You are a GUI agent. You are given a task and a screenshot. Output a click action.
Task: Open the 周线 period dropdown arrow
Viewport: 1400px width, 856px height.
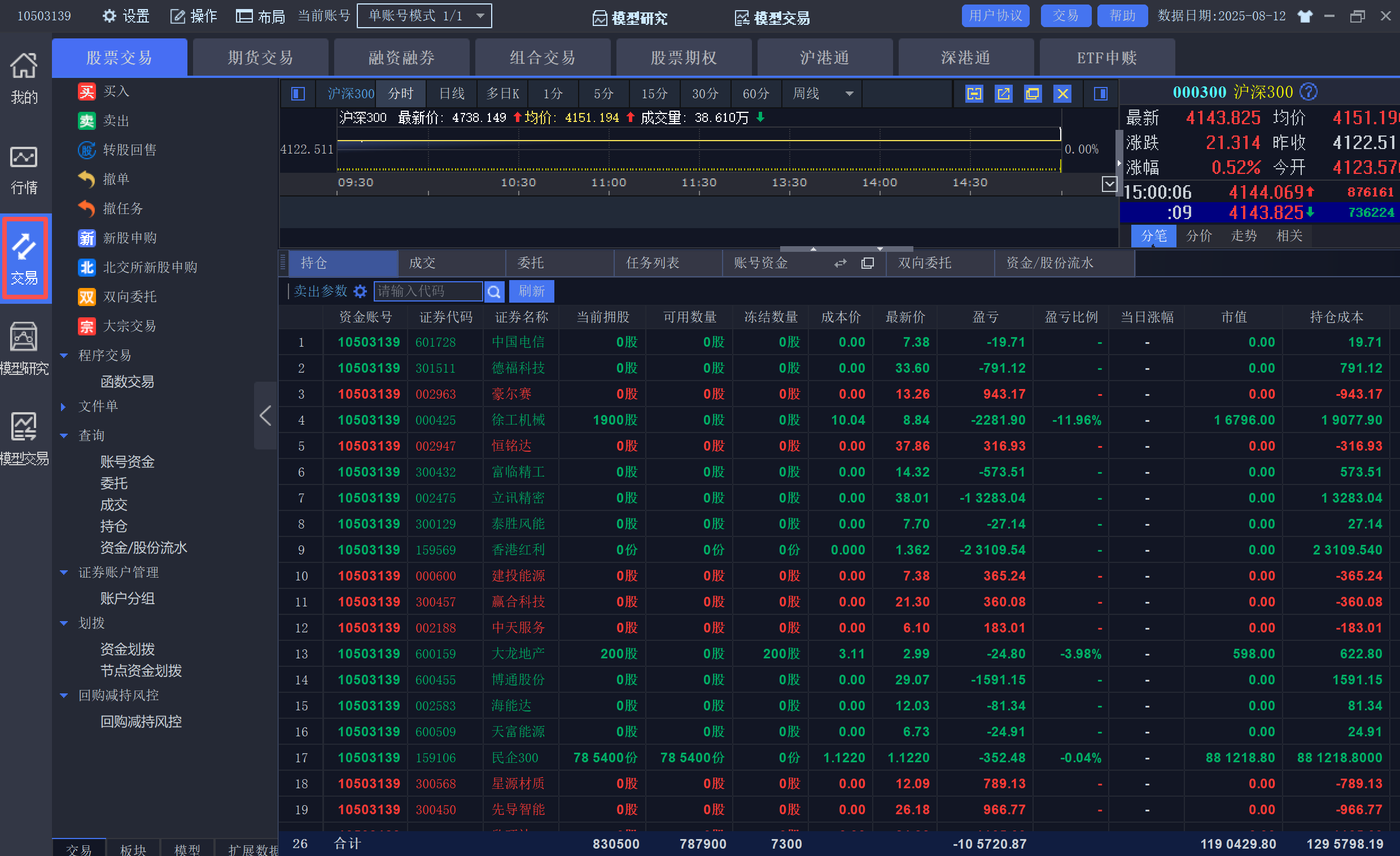click(x=850, y=94)
